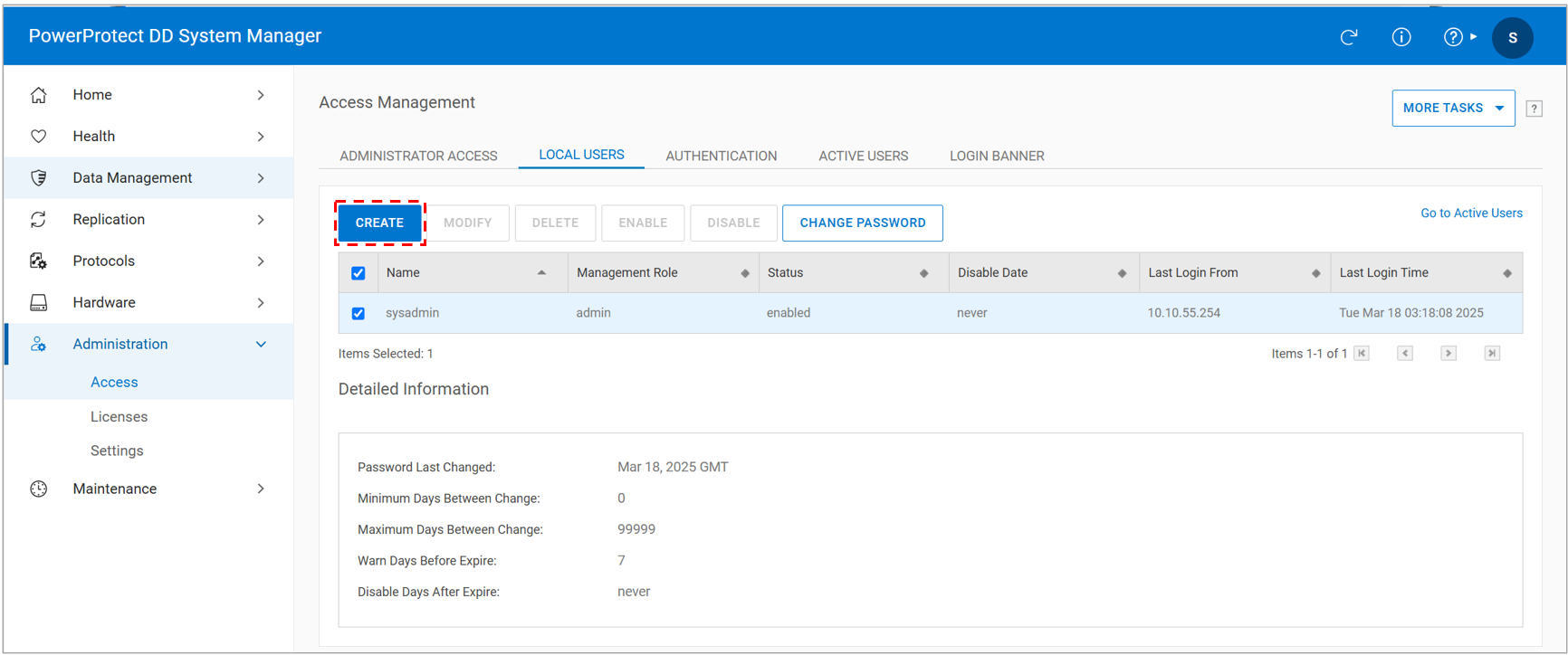Click the Health heart icon

(x=38, y=137)
